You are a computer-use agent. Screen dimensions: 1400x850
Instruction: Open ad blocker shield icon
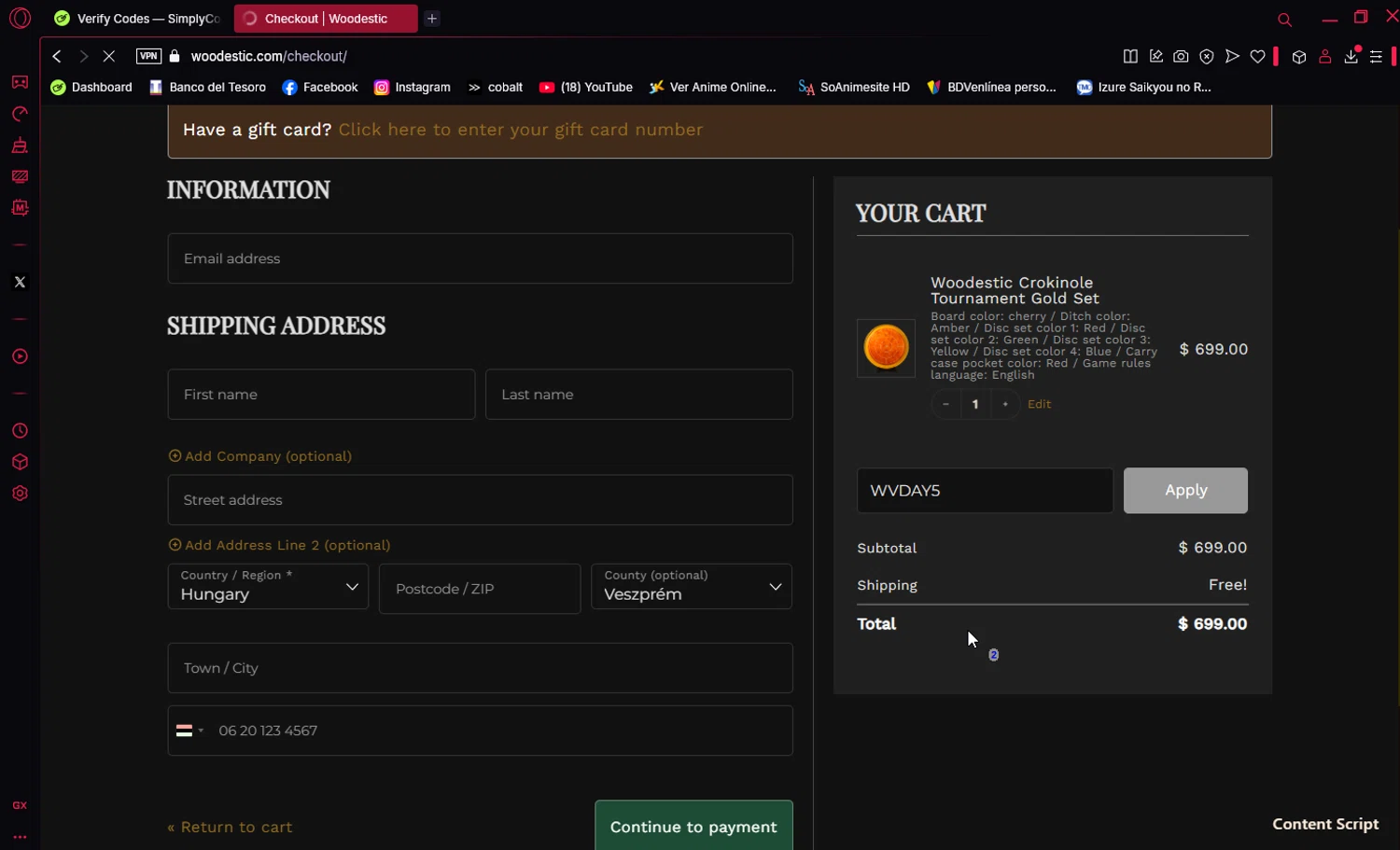pos(1207,56)
